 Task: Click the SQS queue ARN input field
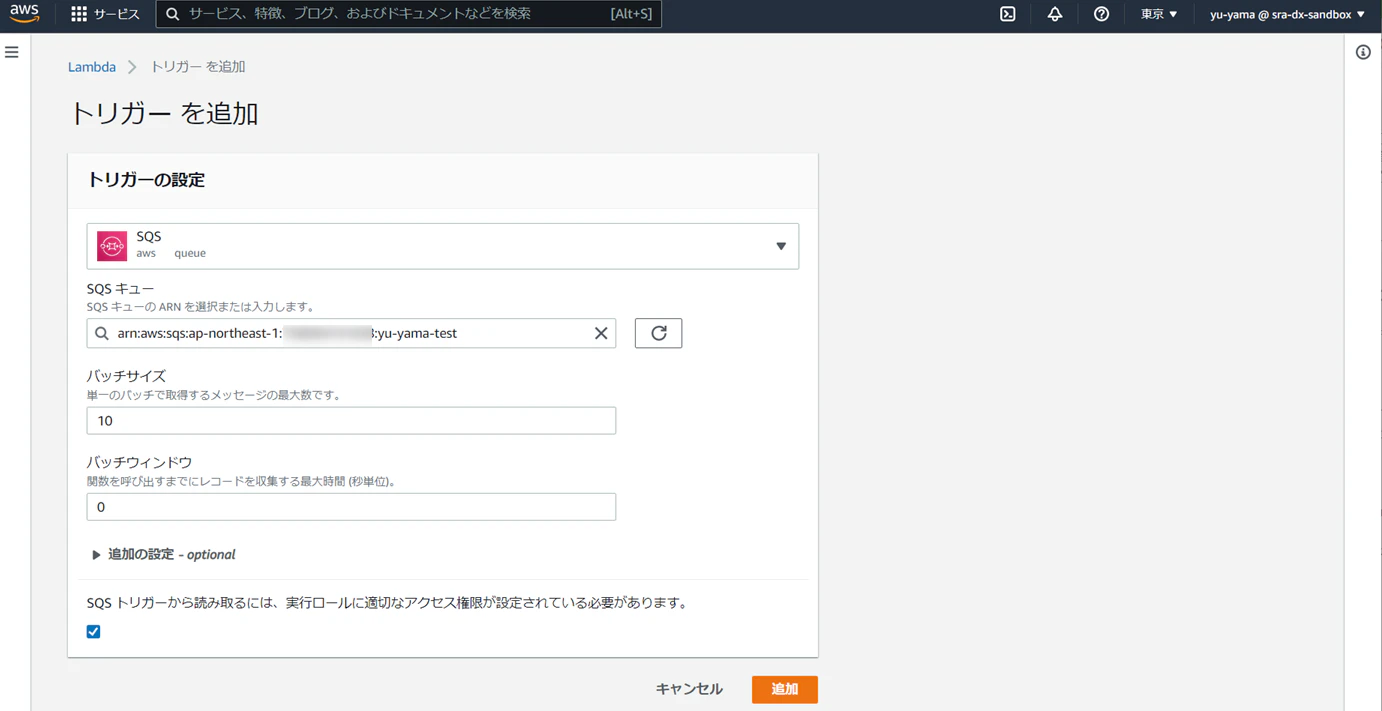(351, 333)
